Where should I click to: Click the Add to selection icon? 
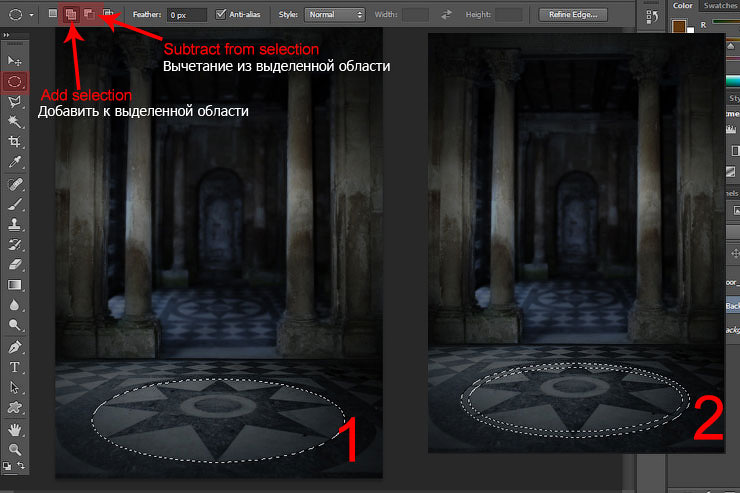pos(71,15)
